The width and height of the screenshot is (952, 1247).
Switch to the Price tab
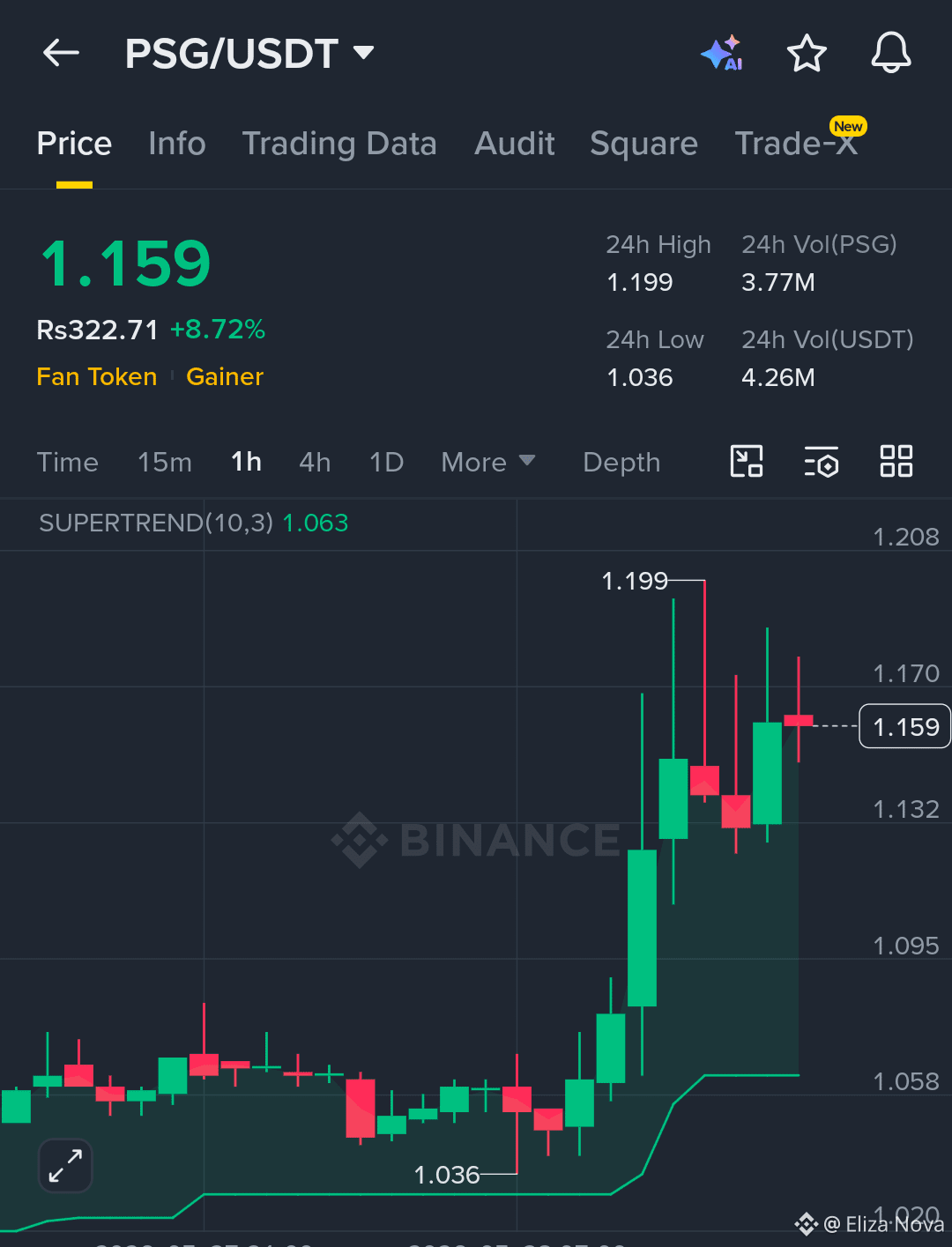[x=74, y=144]
